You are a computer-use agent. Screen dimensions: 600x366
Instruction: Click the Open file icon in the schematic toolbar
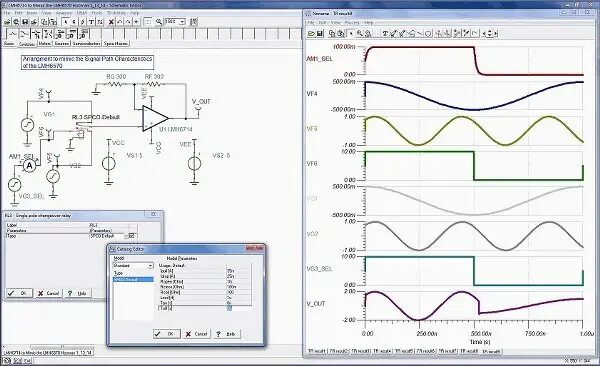point(7,22)
